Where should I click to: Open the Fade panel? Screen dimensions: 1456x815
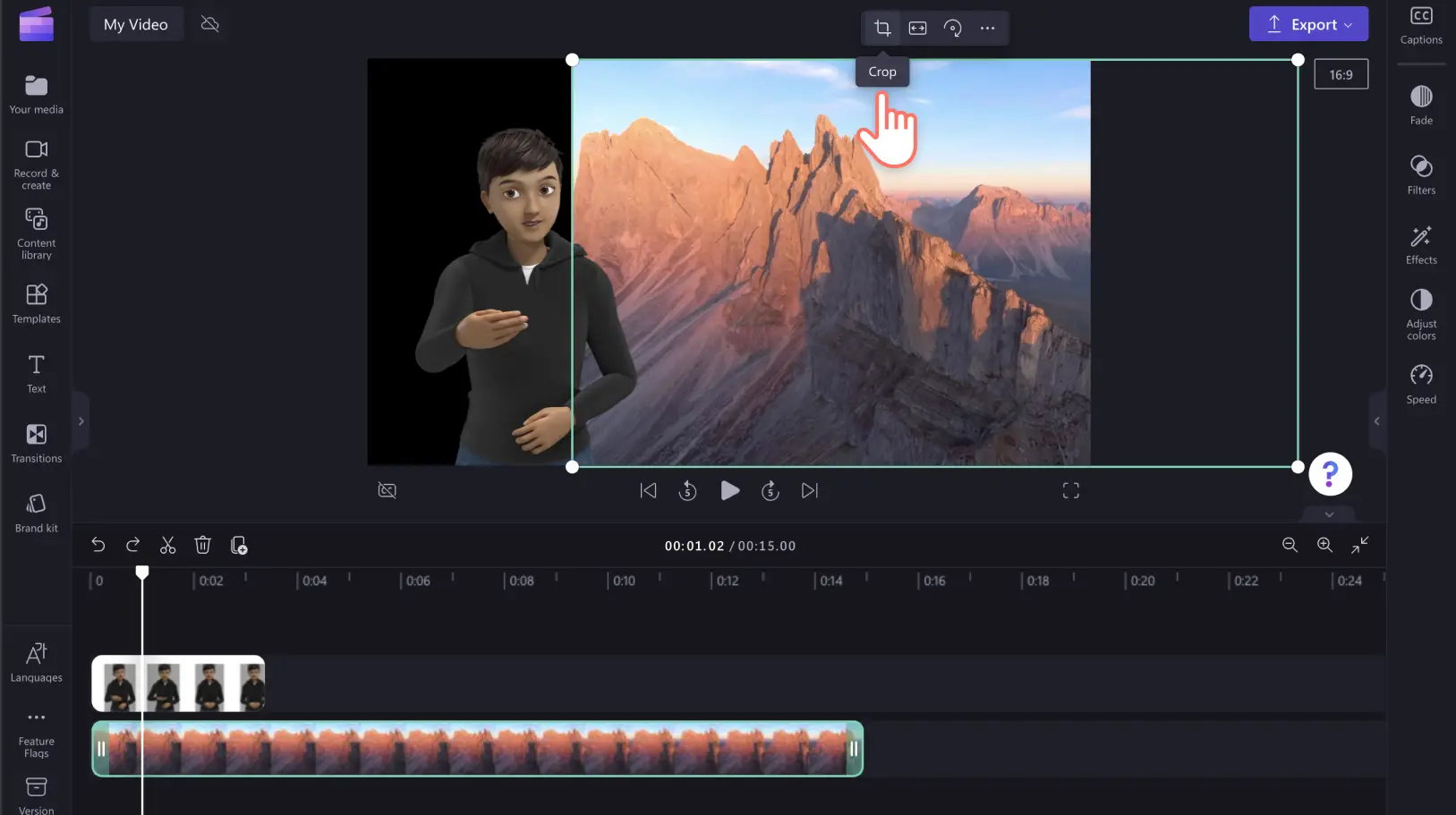coord(1421,106)
